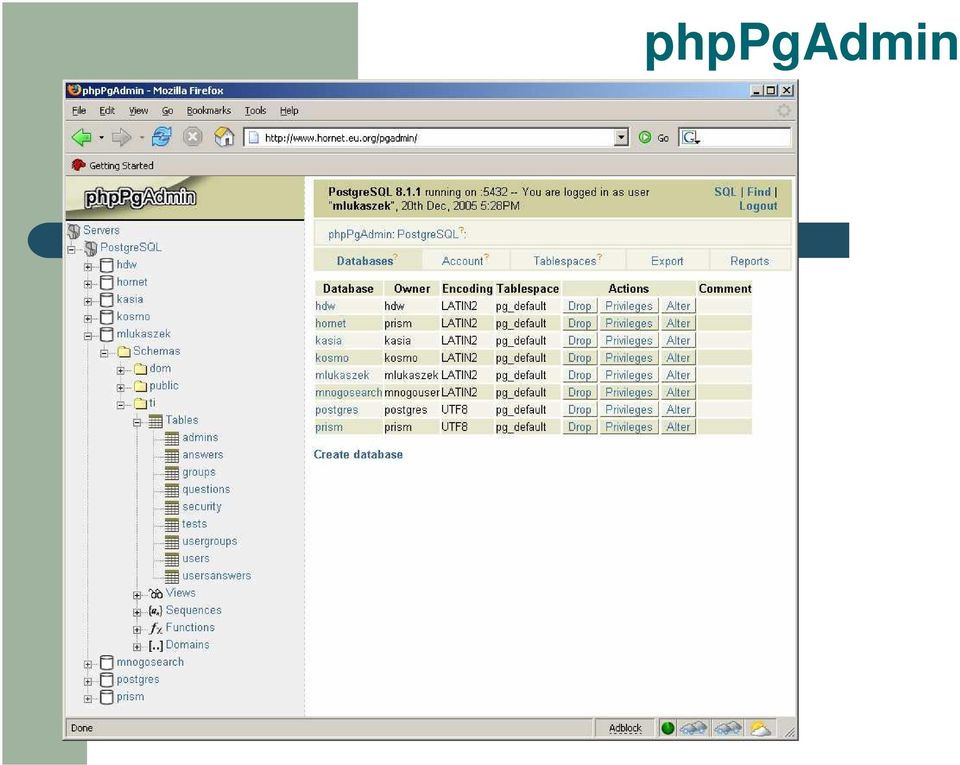Click the hdw database cylinder icon
The height and width of the screenshot is (765, 960).
107,265
